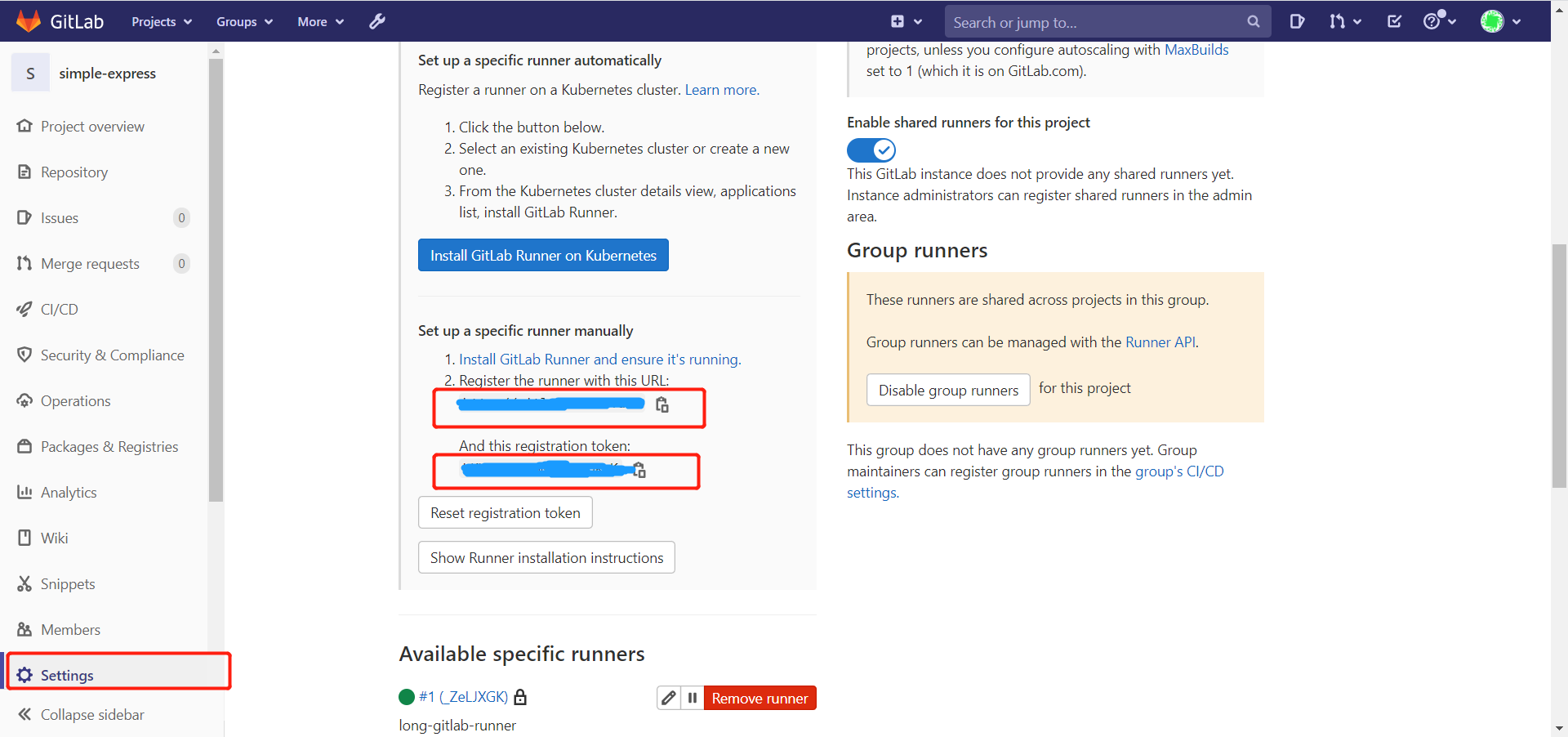The height and width of the screenshot is (737, 1568).
Task: Expand the Projects dropdown
Action: 162,22
